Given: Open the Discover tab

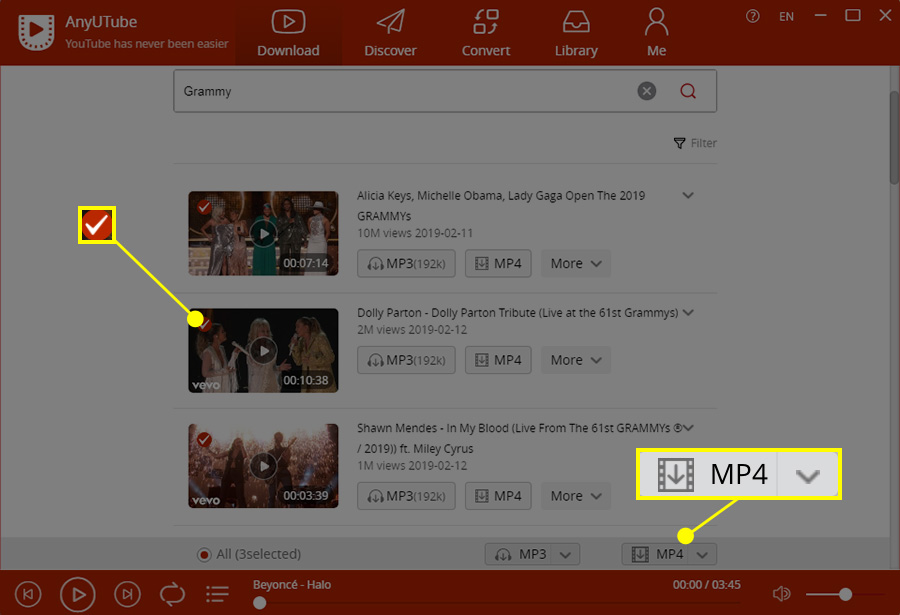Looking at the screenshot, I should tap(390, 33).
